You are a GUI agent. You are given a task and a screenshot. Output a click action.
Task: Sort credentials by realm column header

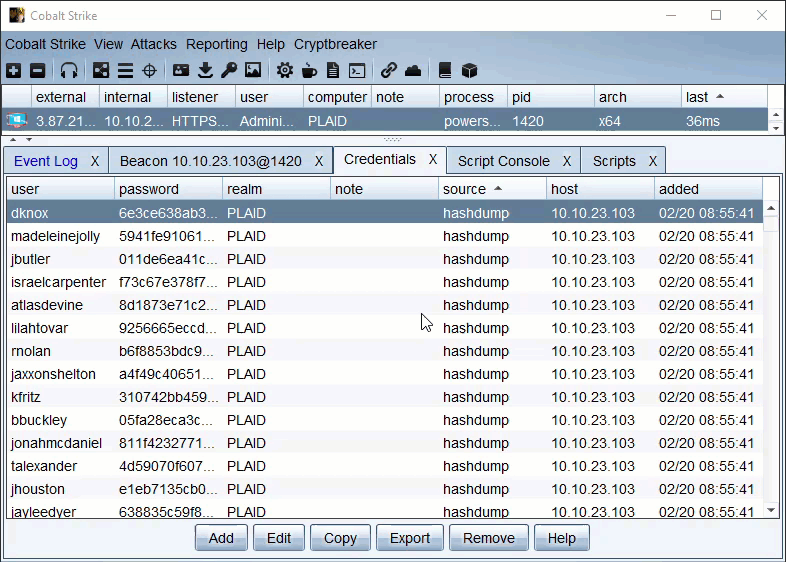click(x=277, y=189)
